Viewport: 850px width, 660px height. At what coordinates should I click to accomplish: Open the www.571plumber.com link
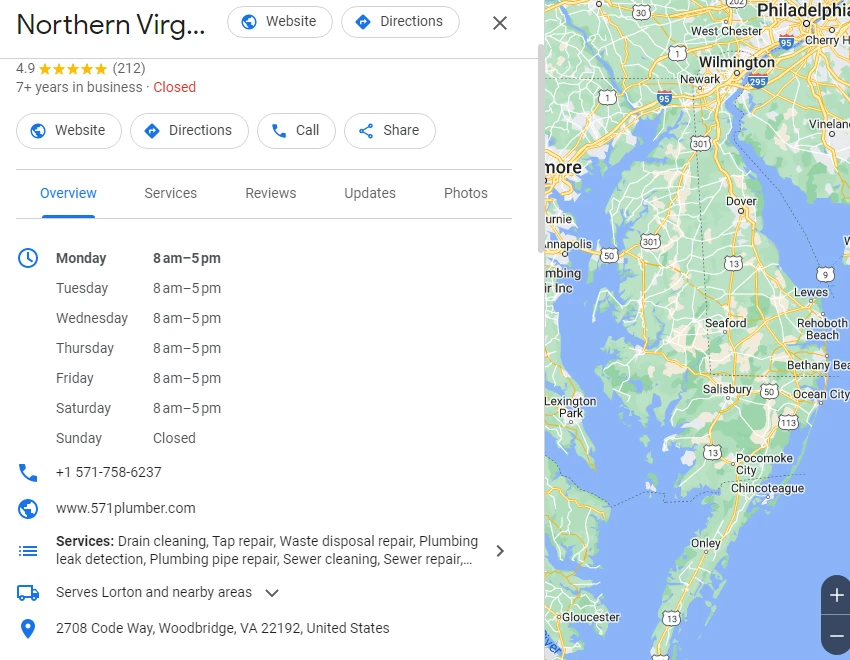coord(125,508)
